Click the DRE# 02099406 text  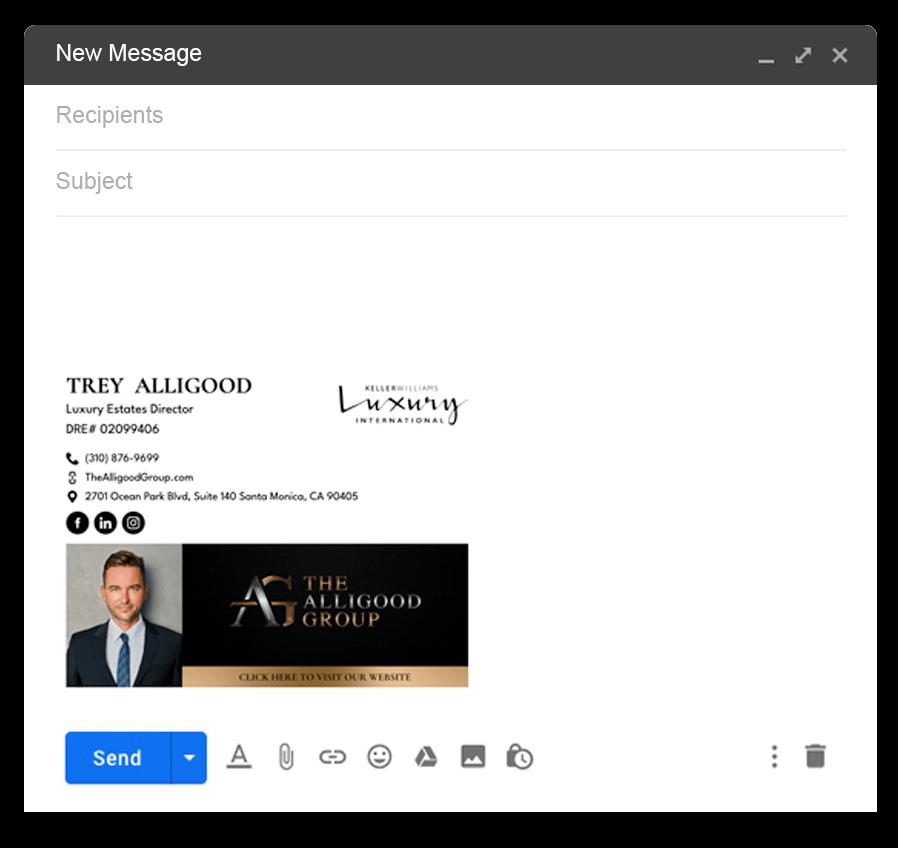pos(112,429)
